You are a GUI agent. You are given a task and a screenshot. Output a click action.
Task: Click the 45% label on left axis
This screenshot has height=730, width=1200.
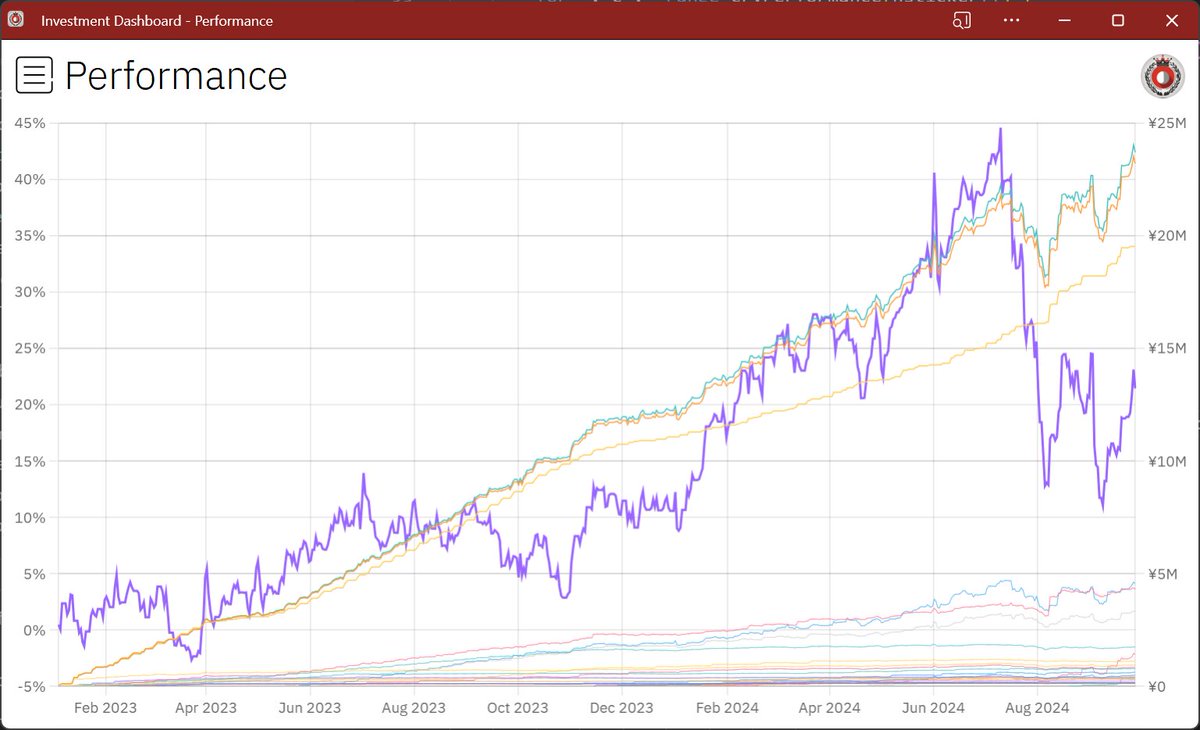tap(27, 123)
